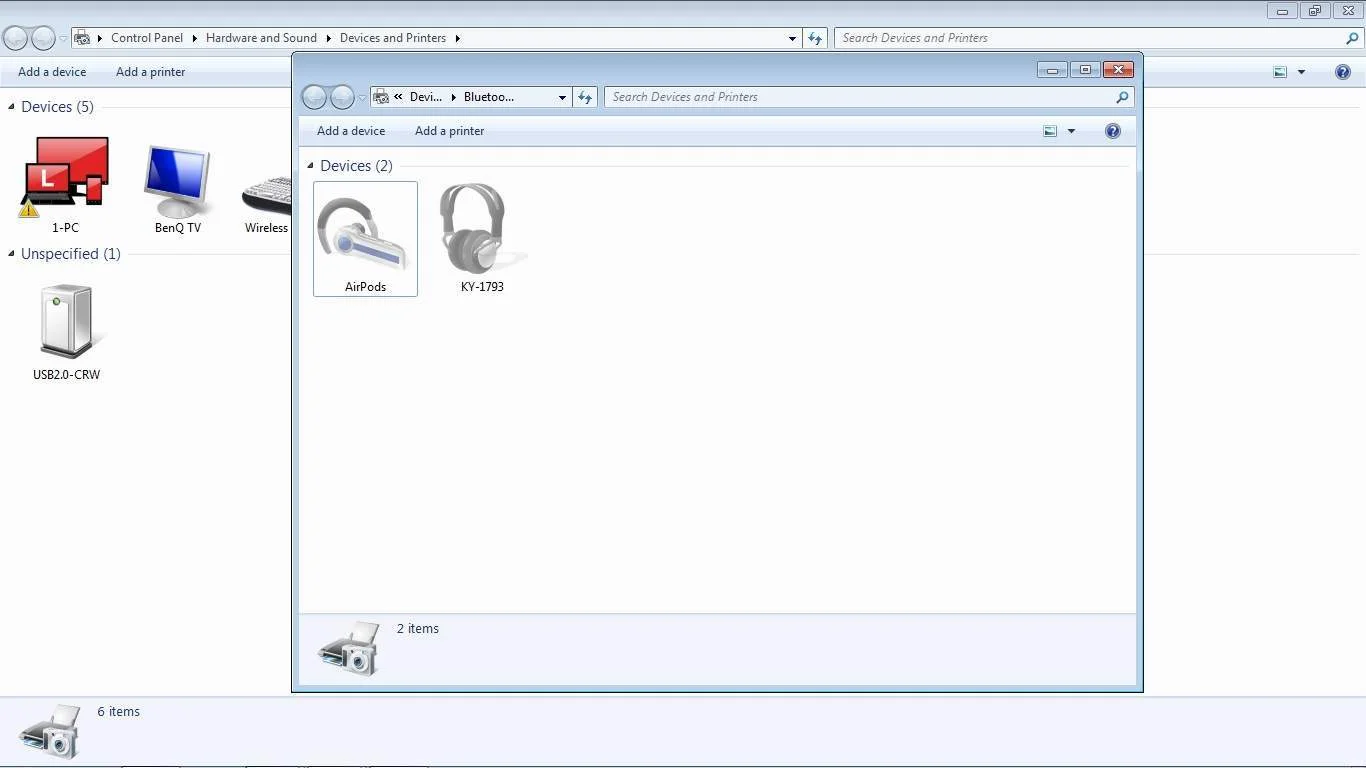Select the KY-1793 headphones icon
The width and height of the screenshot is (1366, 768).
(x=482, y=238)
